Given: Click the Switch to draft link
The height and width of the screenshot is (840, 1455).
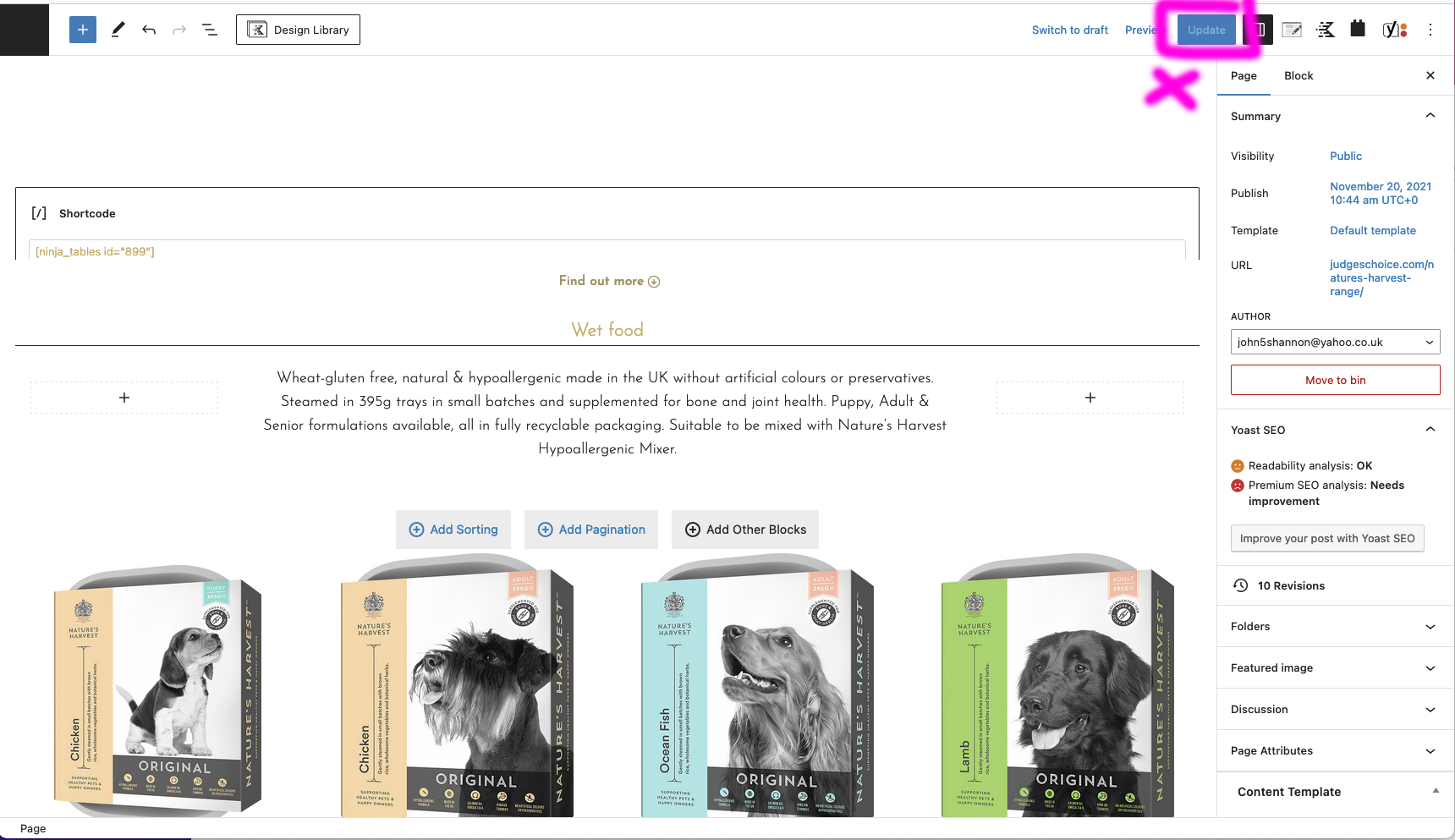Looking at the screenshot, I should [x=1069, y=30].
